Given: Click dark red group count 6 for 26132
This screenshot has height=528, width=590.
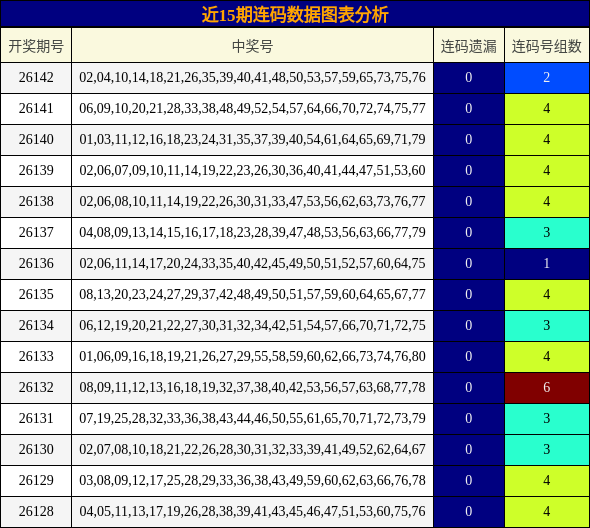Looking at the screenshot, I should tap(547, 387).
